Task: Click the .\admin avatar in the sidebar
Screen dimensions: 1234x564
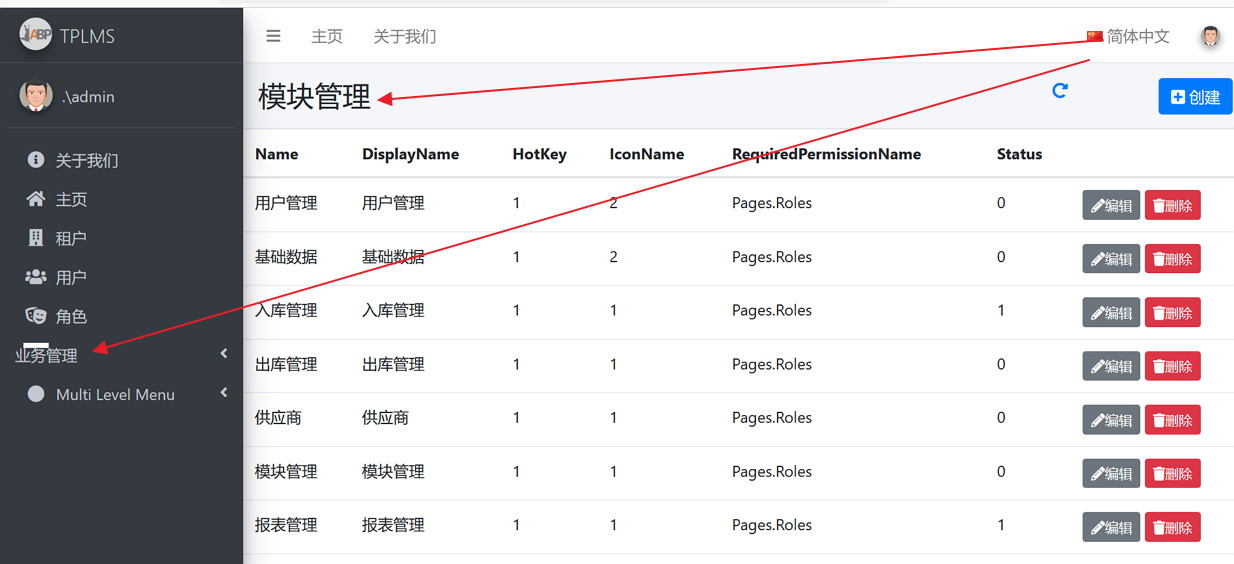Action: point(36,96)
